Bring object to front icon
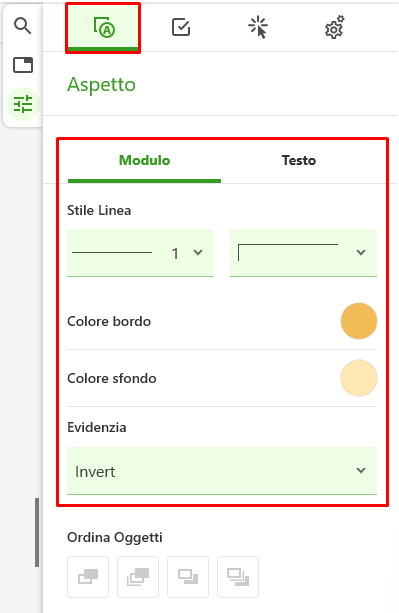Screen dimensions: 399x613 tap(88, 577)
